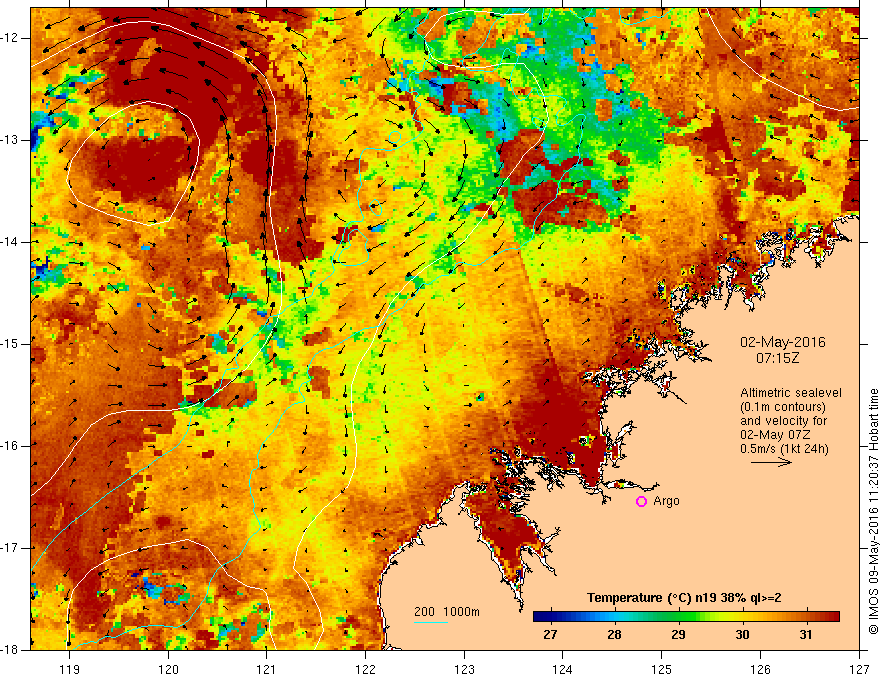Click latitude axis label -17
The image size is (880, 680).
[x=11, y=548]
